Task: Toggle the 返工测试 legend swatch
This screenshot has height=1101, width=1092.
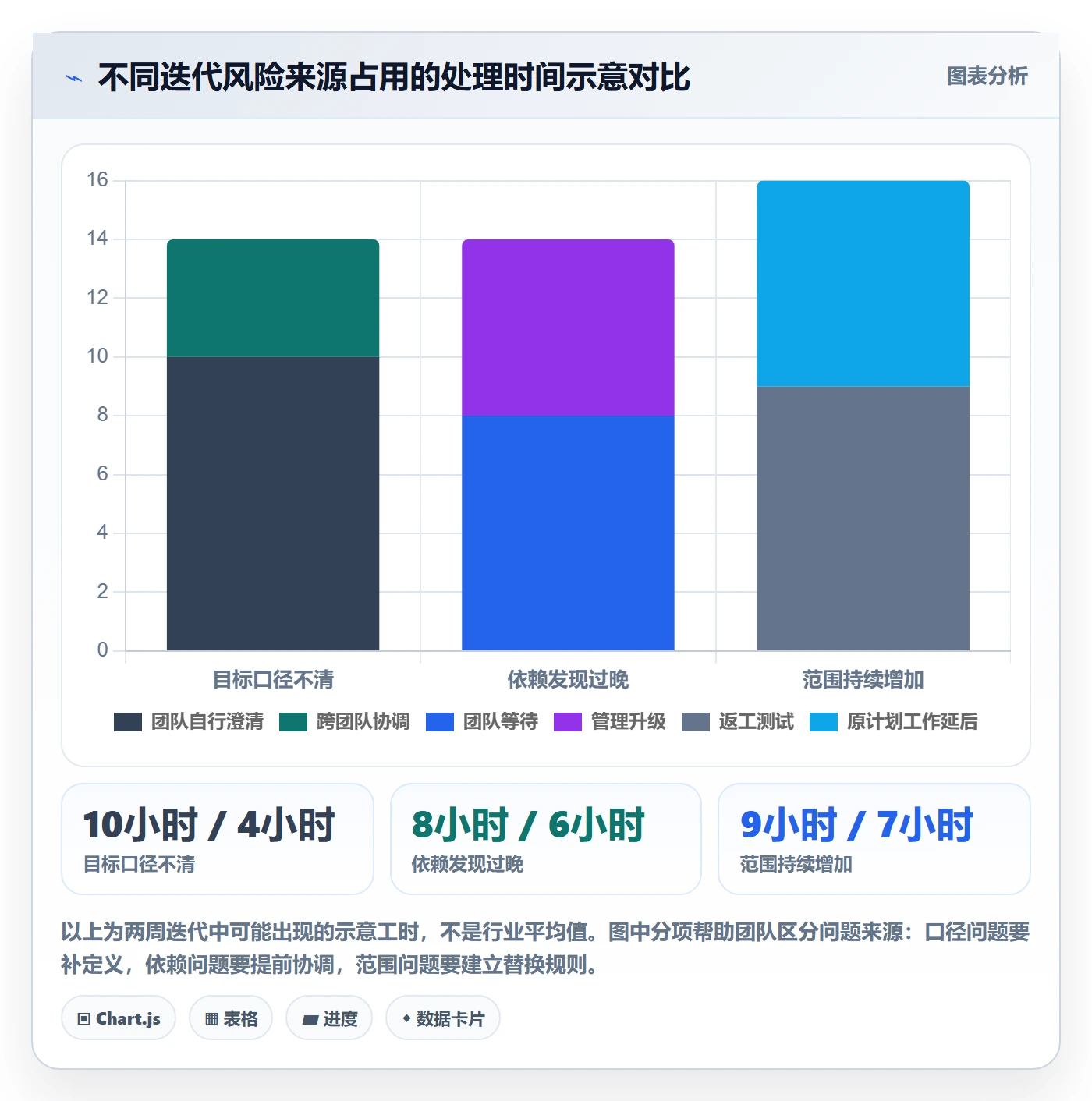Action: tap(696, 722)
